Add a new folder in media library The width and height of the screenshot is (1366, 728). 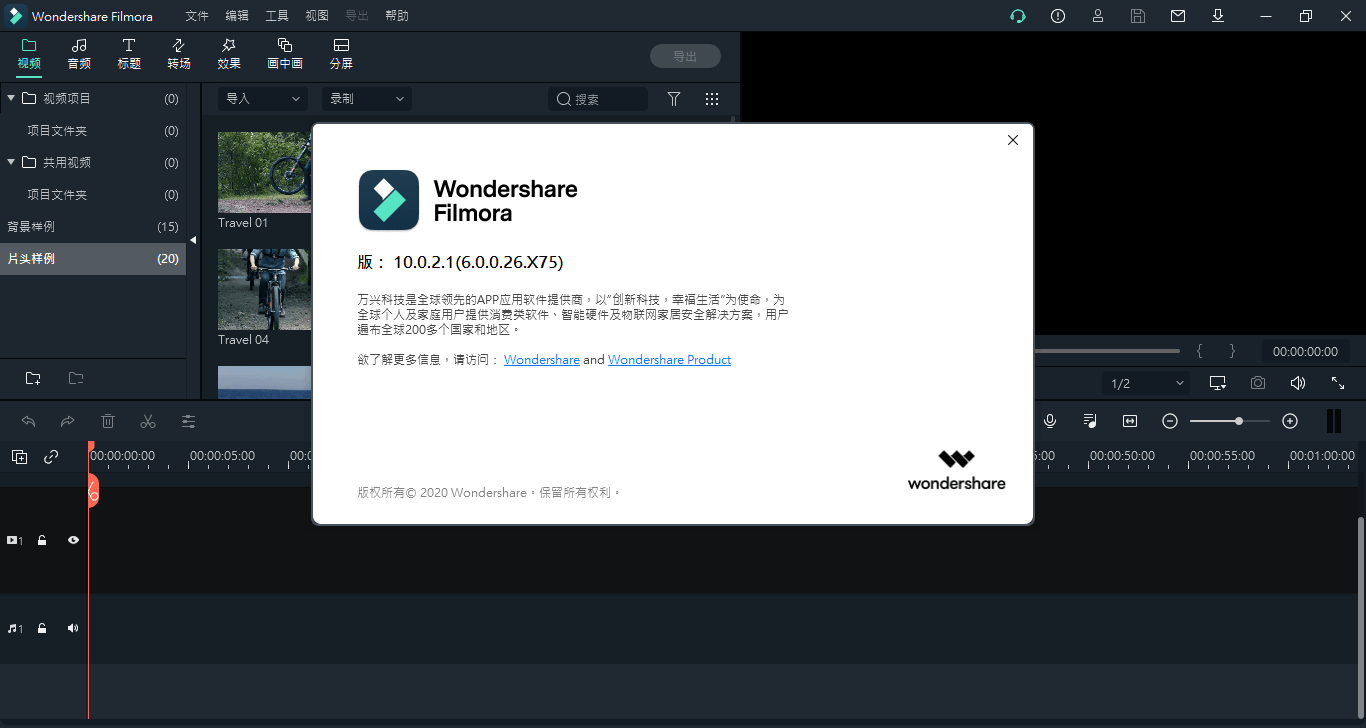point(33,378)
